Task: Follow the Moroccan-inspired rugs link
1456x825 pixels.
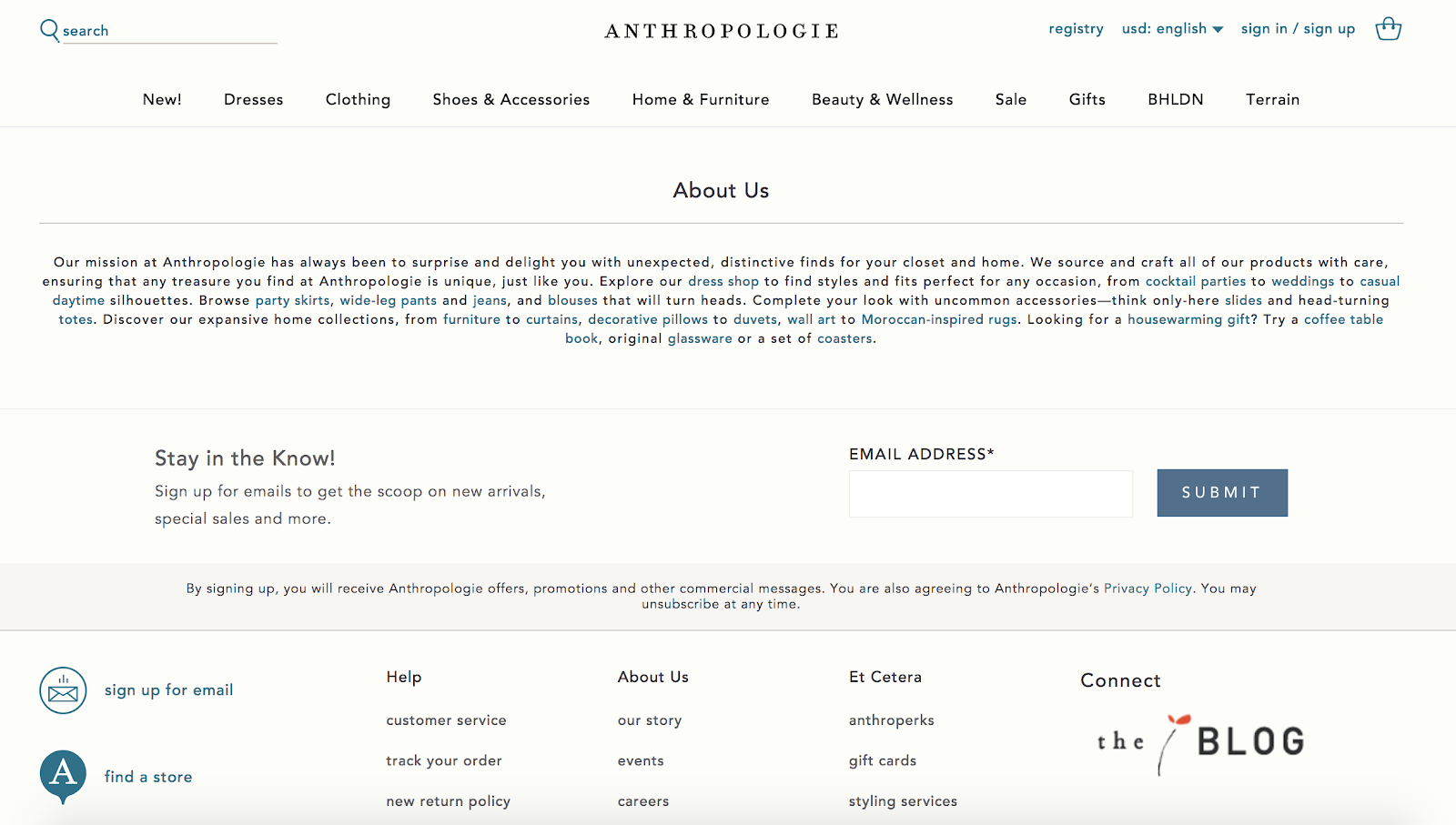Action: click(939, 320)
